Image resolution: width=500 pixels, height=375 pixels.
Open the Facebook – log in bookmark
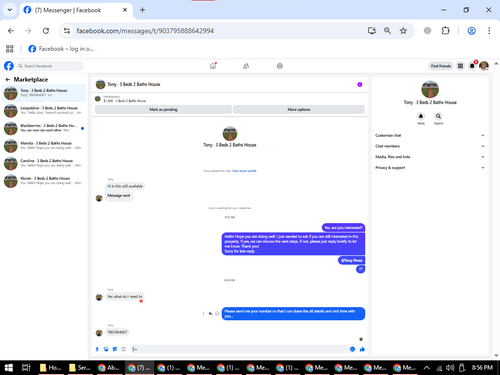pyautogui.click(x=61, y=49)
